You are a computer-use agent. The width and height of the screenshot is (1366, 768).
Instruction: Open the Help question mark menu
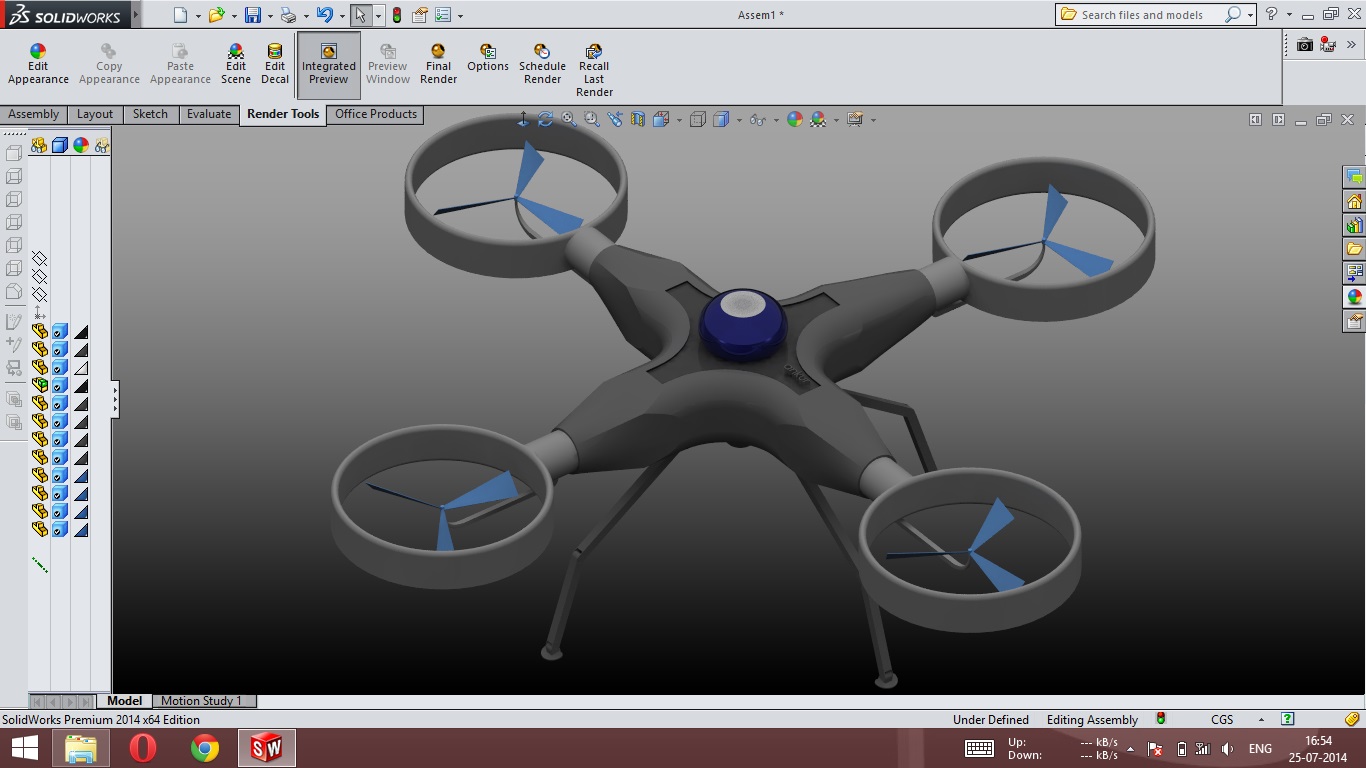(1271, 15)
